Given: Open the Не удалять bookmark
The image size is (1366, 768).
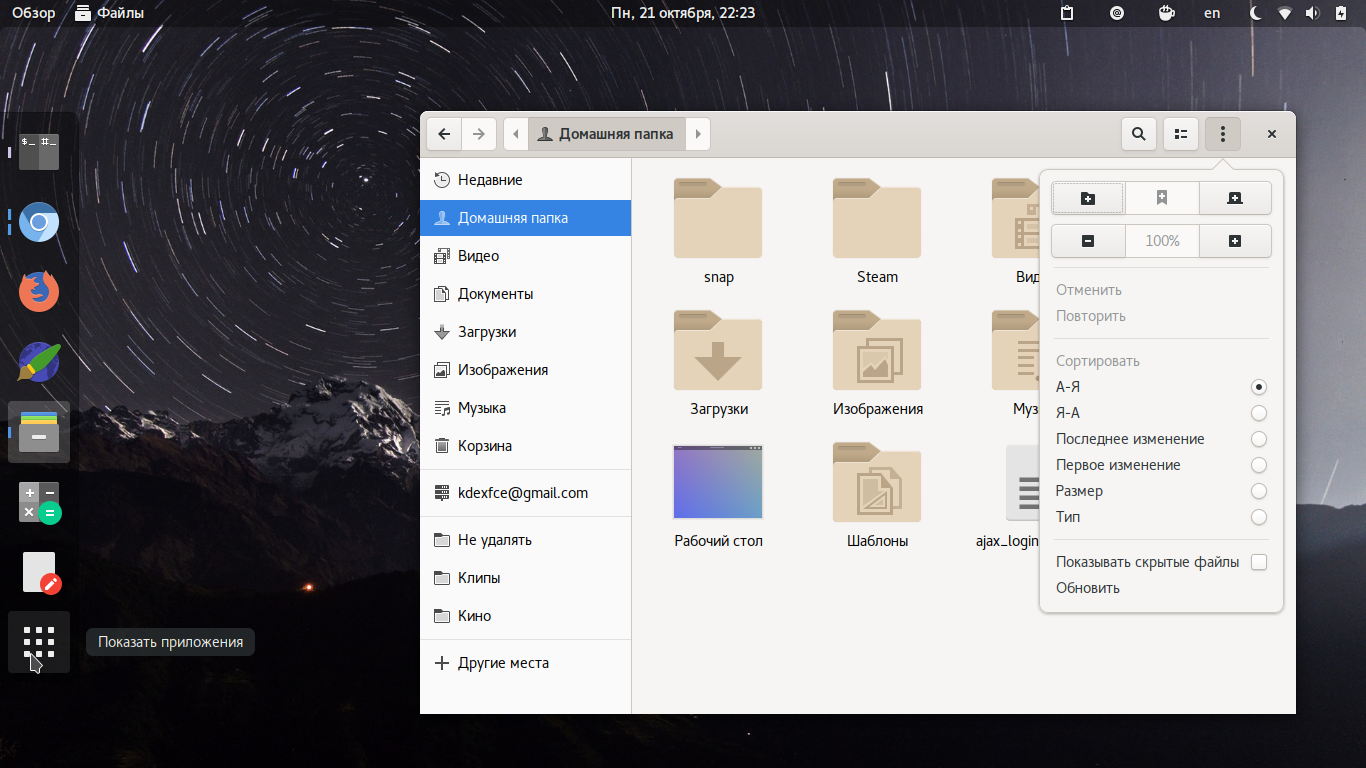Looking at the screenshot, I should (525, 540).
